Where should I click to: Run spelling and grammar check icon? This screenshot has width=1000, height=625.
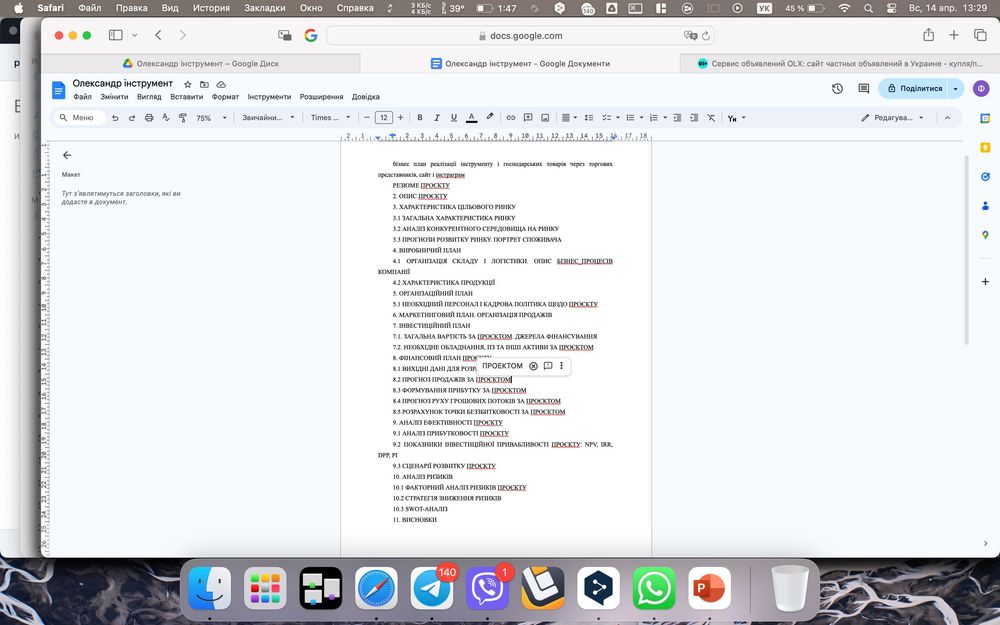[x=166, y=118]
